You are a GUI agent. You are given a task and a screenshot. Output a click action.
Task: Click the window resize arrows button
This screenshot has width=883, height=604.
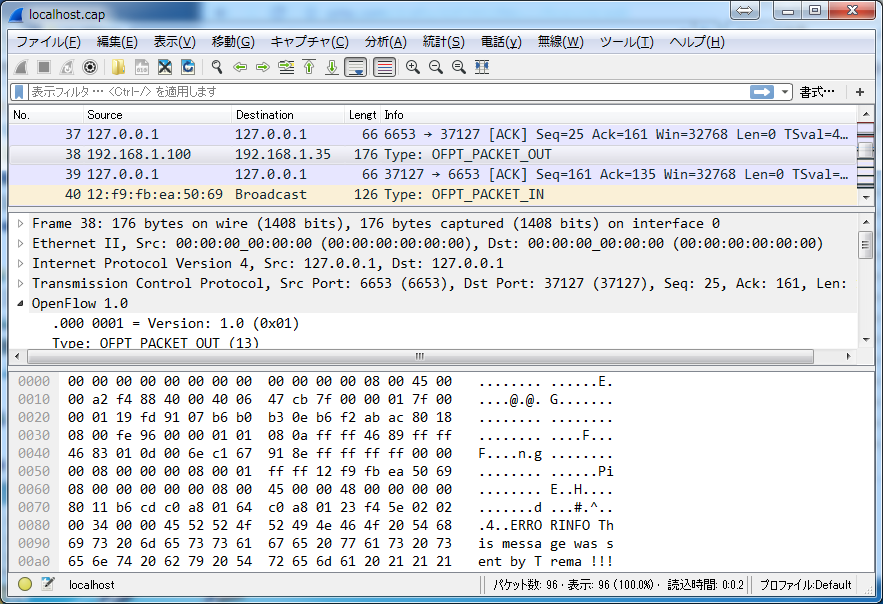coord(744,10)
